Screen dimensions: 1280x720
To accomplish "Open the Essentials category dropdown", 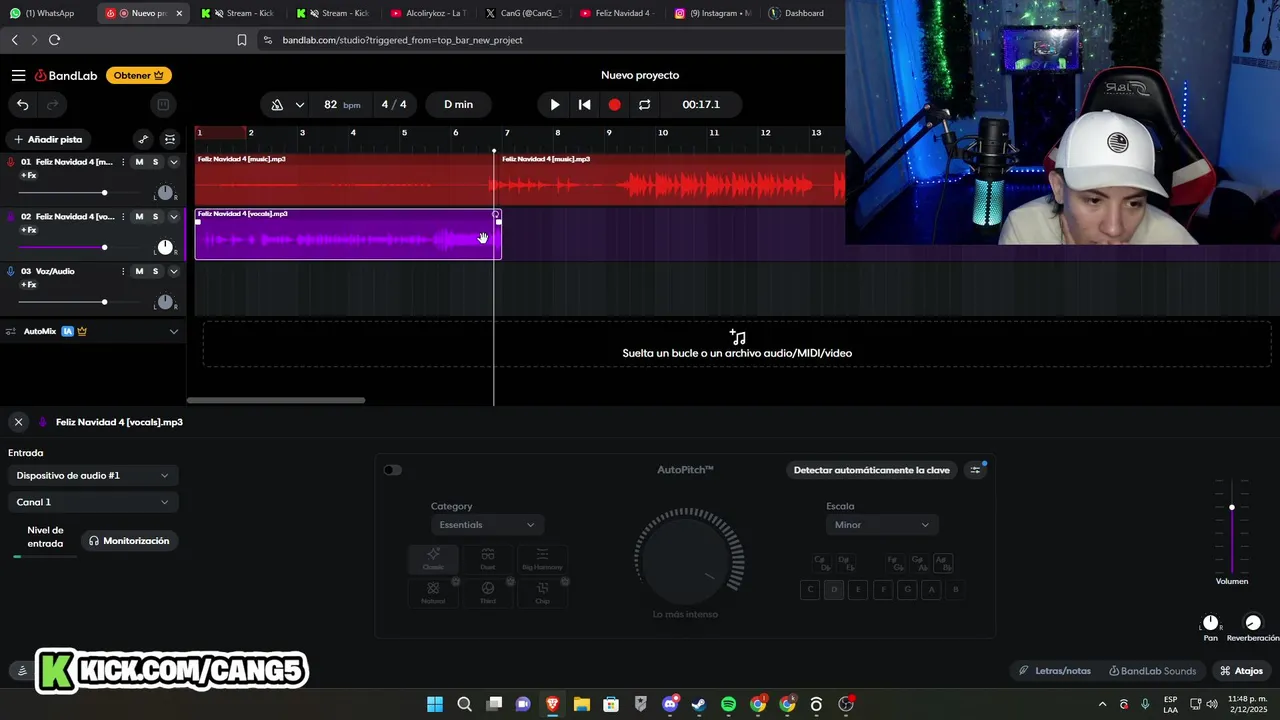I will (487, 525).
